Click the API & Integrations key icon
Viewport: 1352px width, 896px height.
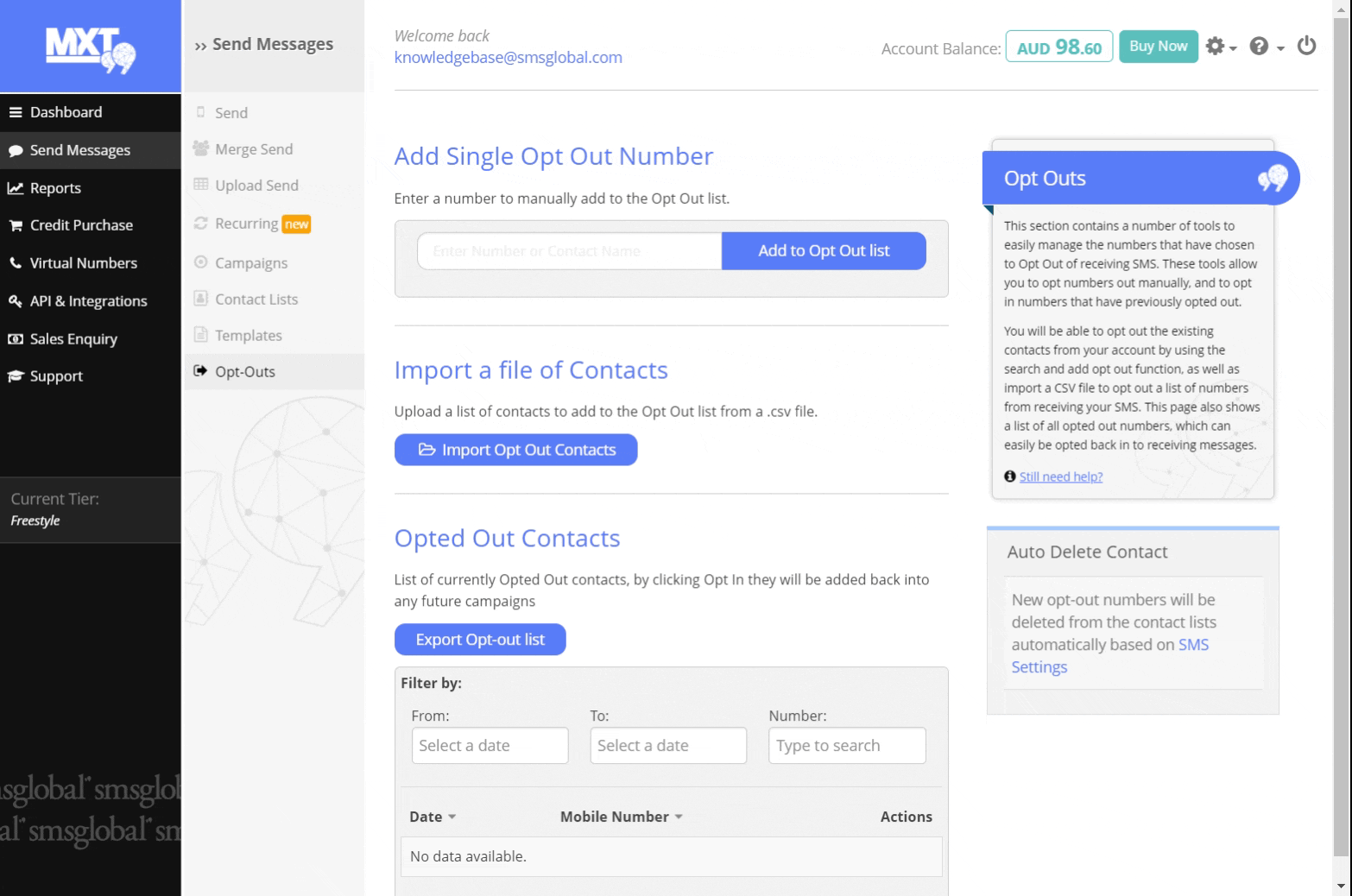point(16,301)
